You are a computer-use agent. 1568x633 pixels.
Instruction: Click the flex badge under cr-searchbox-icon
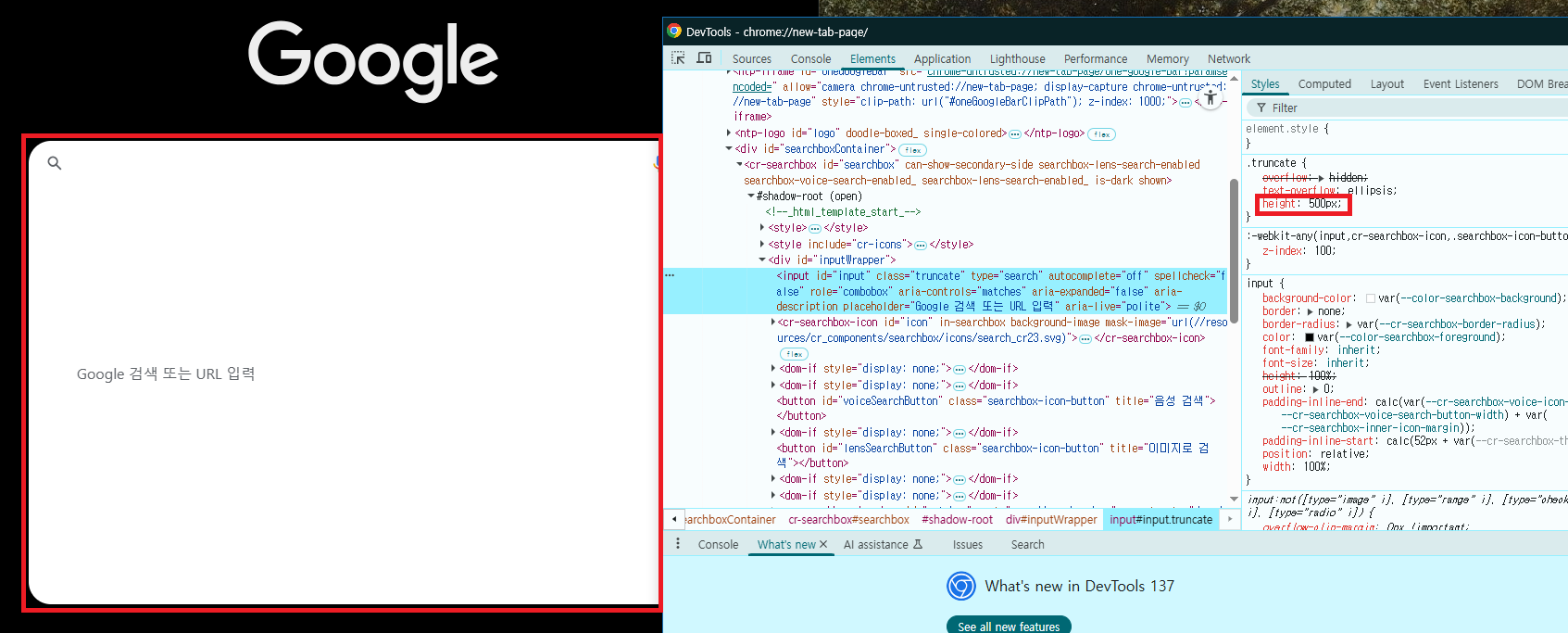(794, 354)
